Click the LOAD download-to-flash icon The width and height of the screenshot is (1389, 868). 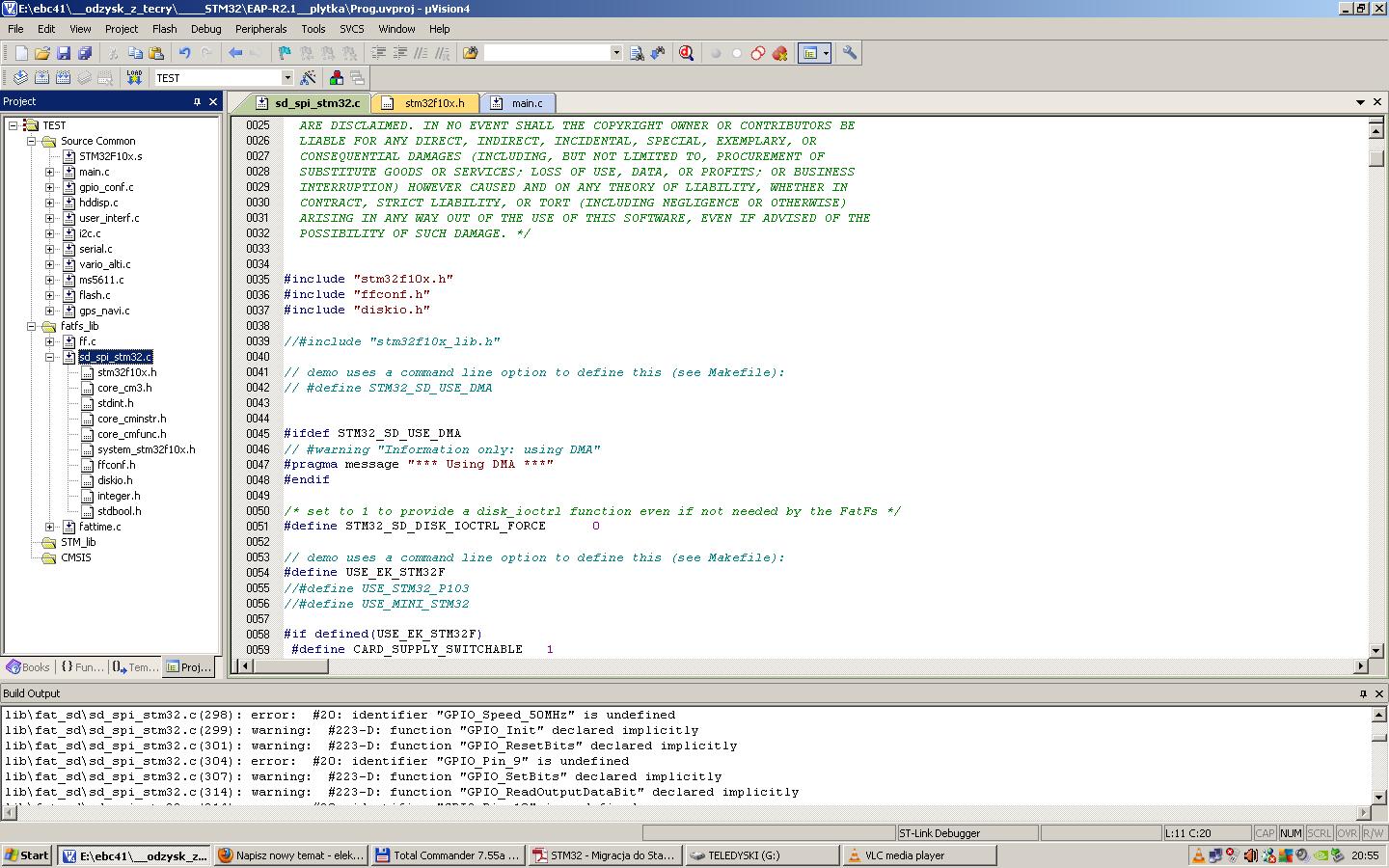click(x=134, y=77)
